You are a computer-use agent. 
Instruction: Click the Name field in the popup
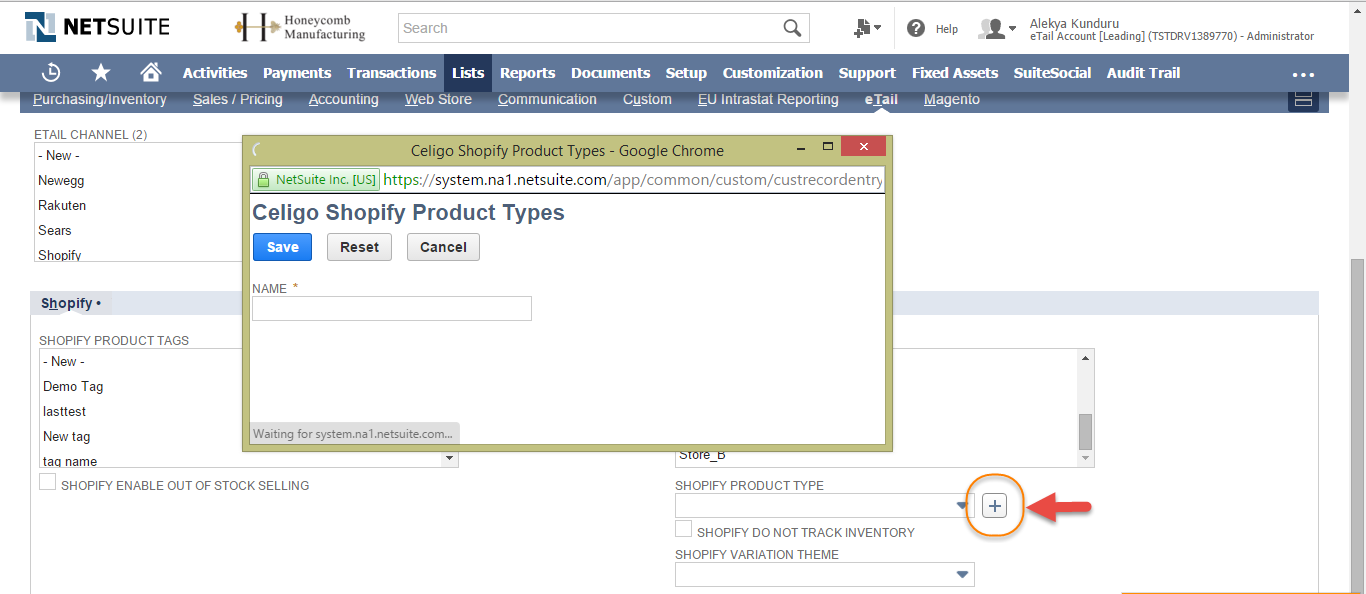(392, 308)
